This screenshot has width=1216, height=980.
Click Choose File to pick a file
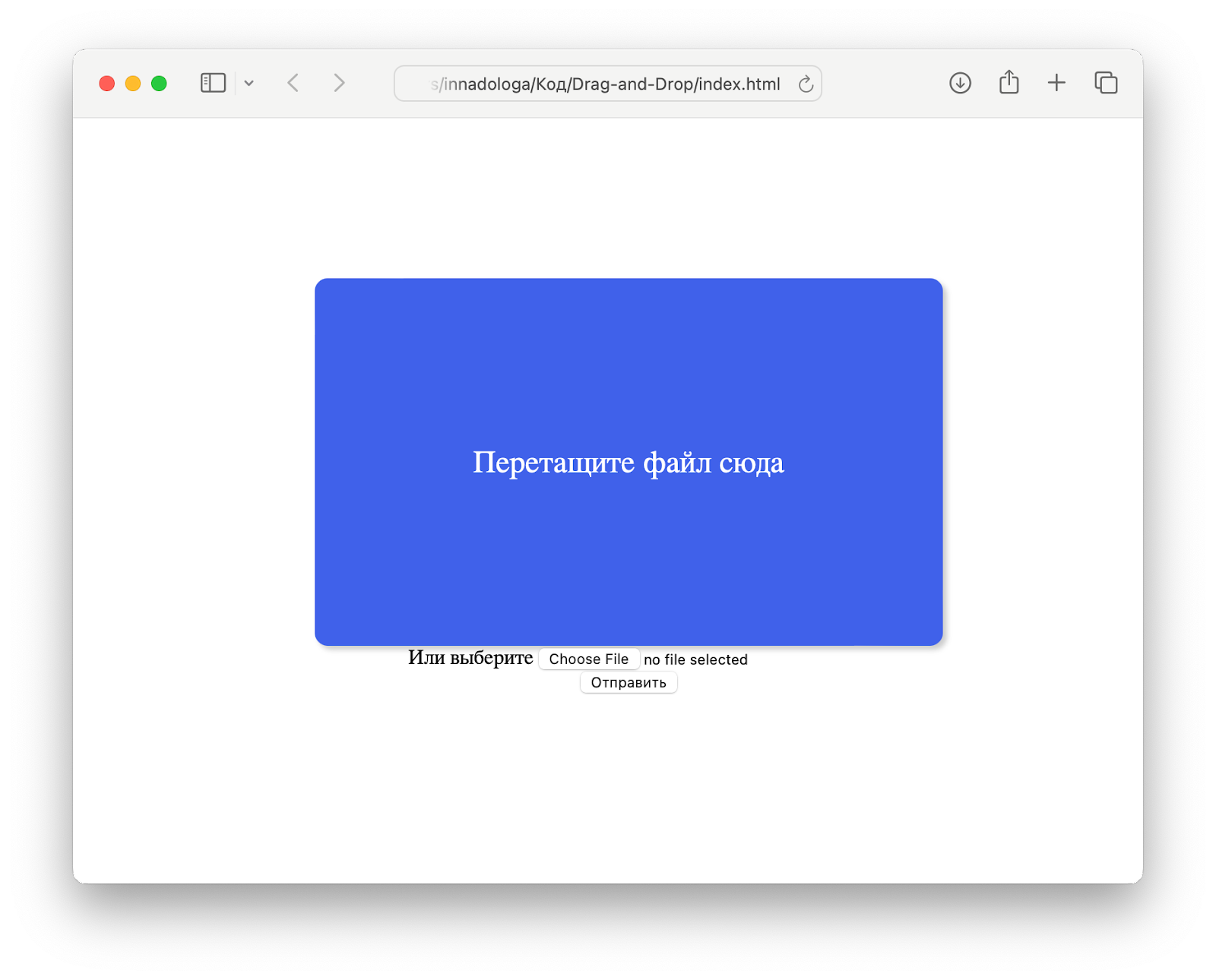[589, 659]
